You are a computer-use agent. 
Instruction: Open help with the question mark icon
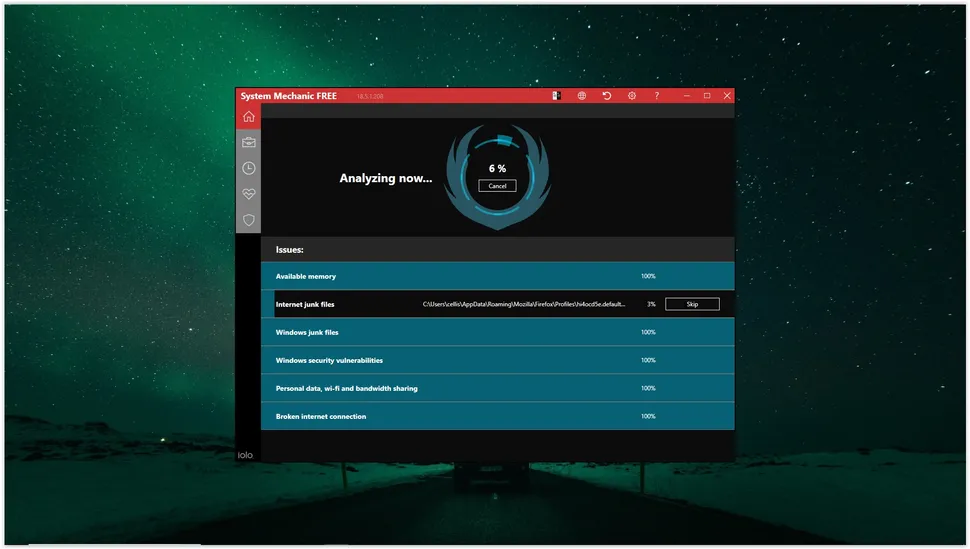pyautogui.click(x=657, y=96)
